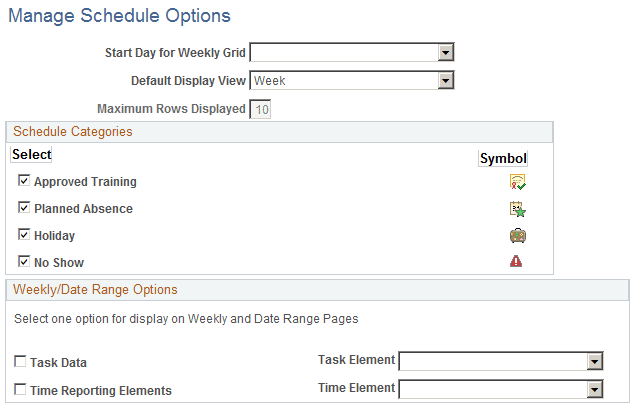Click the Weekly/Date Range Options header
Viewport: 638px width, 411px height.
pos(95,290)
